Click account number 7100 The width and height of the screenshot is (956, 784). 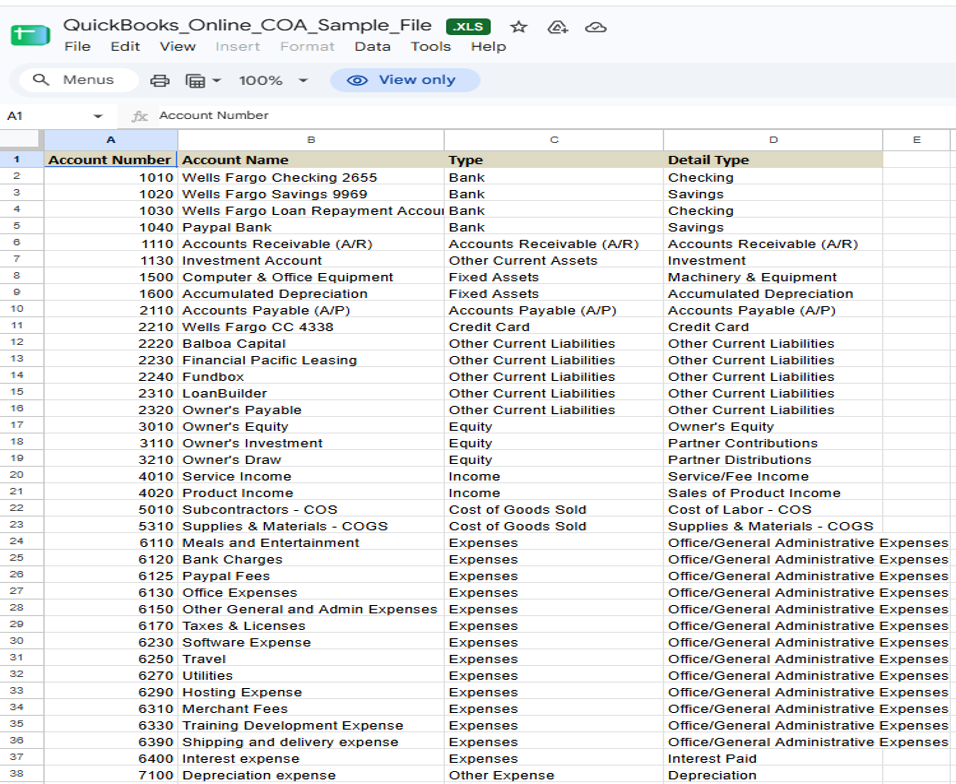click(110, 775)
